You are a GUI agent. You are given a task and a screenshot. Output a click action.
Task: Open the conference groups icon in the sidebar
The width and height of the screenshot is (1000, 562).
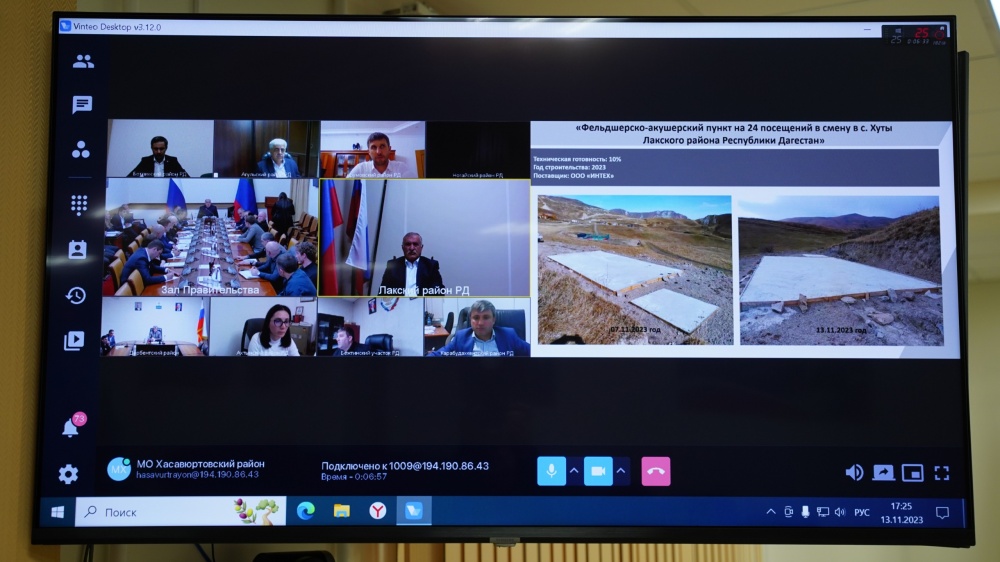[x=81, y=150]
